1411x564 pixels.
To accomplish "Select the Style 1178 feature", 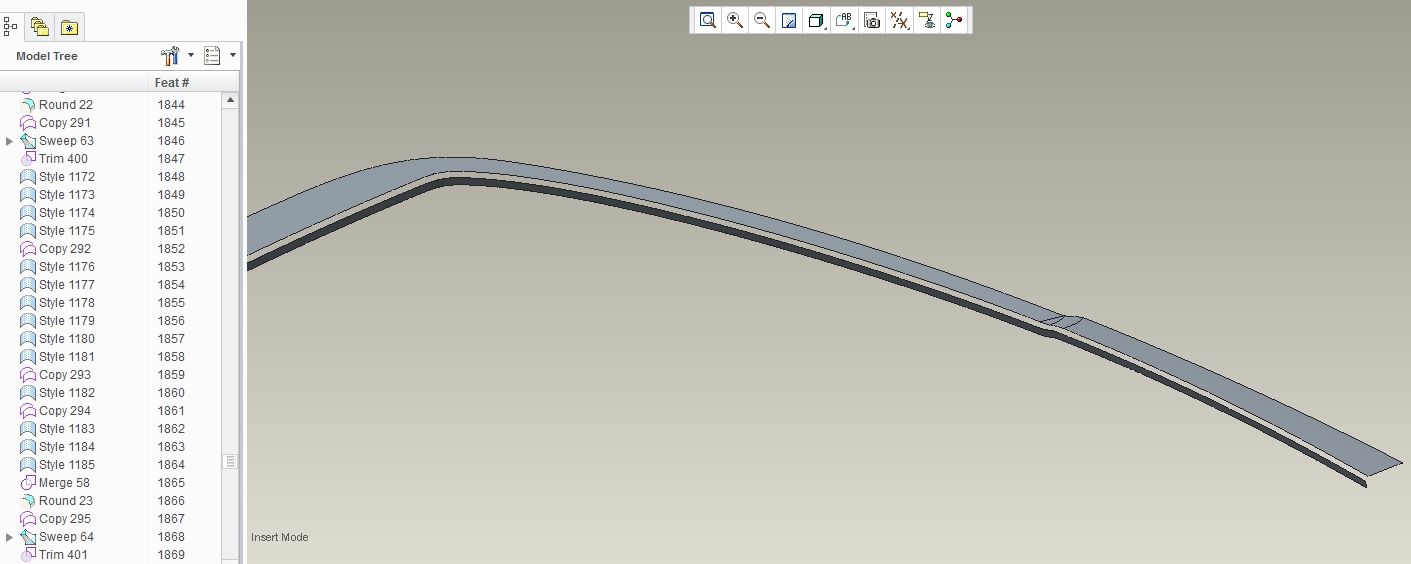I will coord(67,303).
